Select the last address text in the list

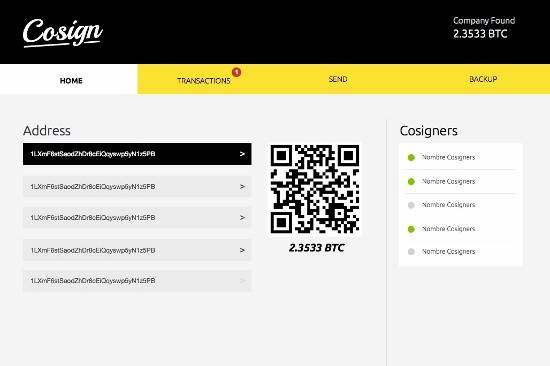pos(93,280)
